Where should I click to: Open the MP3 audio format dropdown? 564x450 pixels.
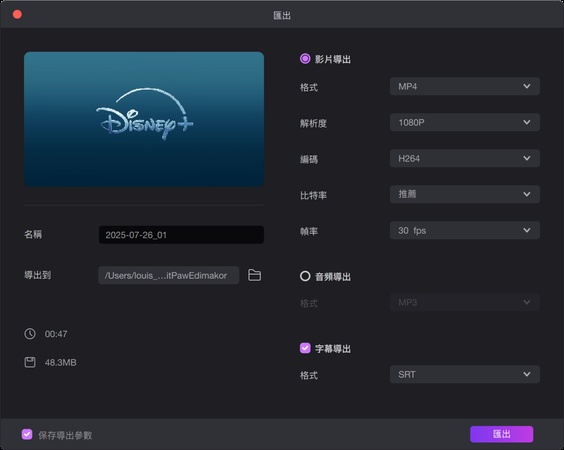(x=465, y=302)
